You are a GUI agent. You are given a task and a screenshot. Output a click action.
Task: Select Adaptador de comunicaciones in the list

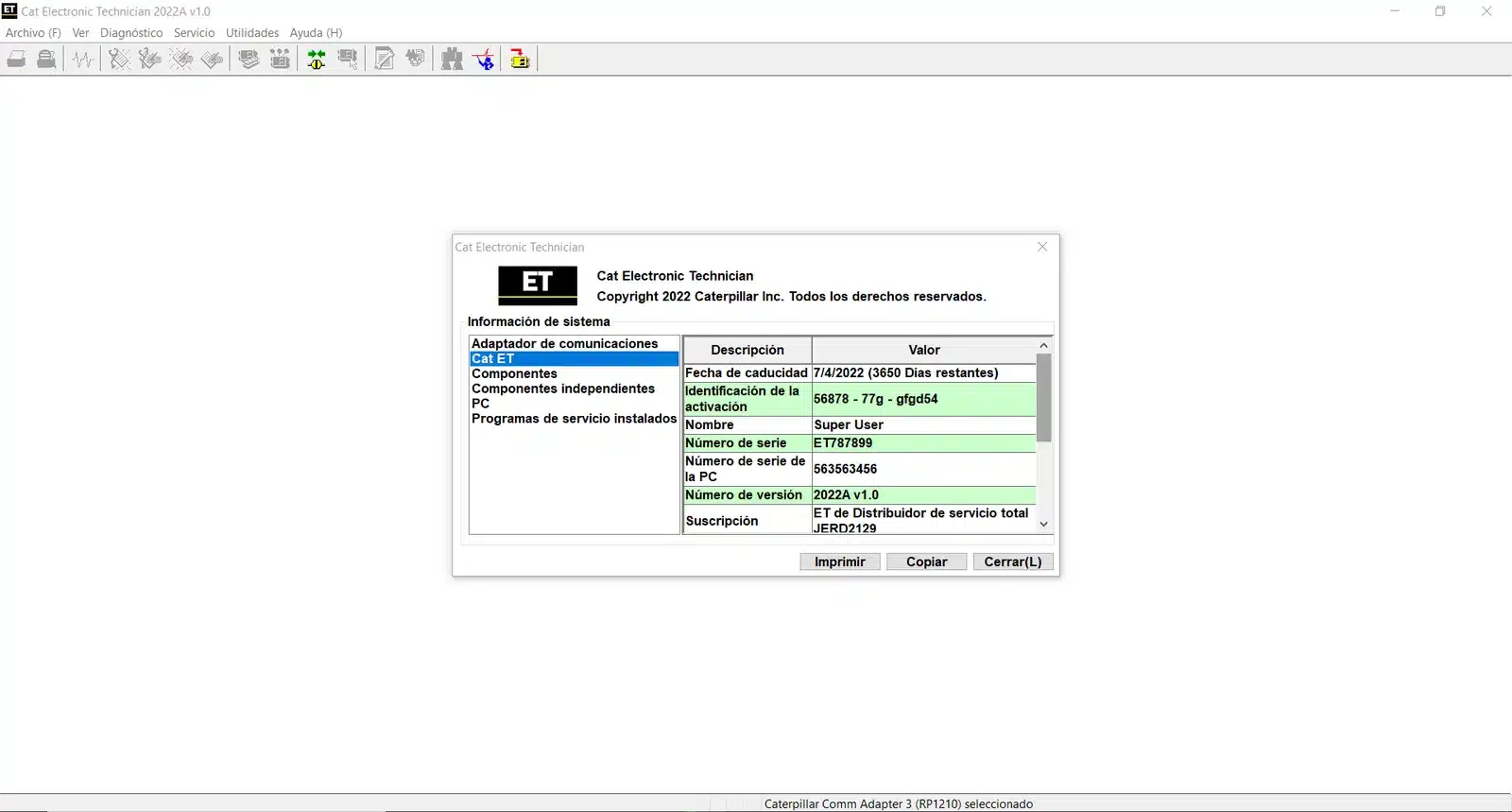[x=564, y=344]
